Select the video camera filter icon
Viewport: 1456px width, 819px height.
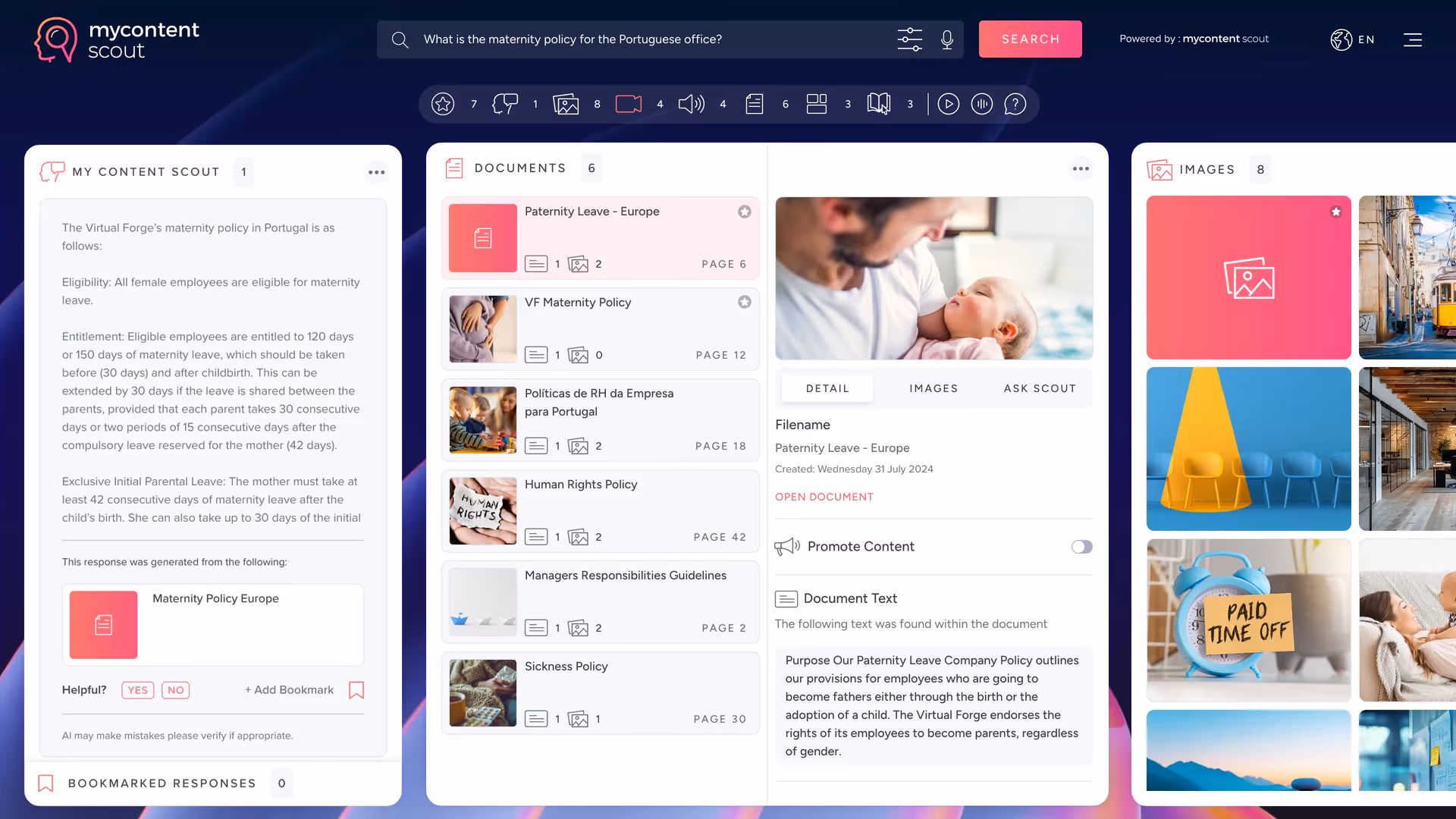(628, 104)
